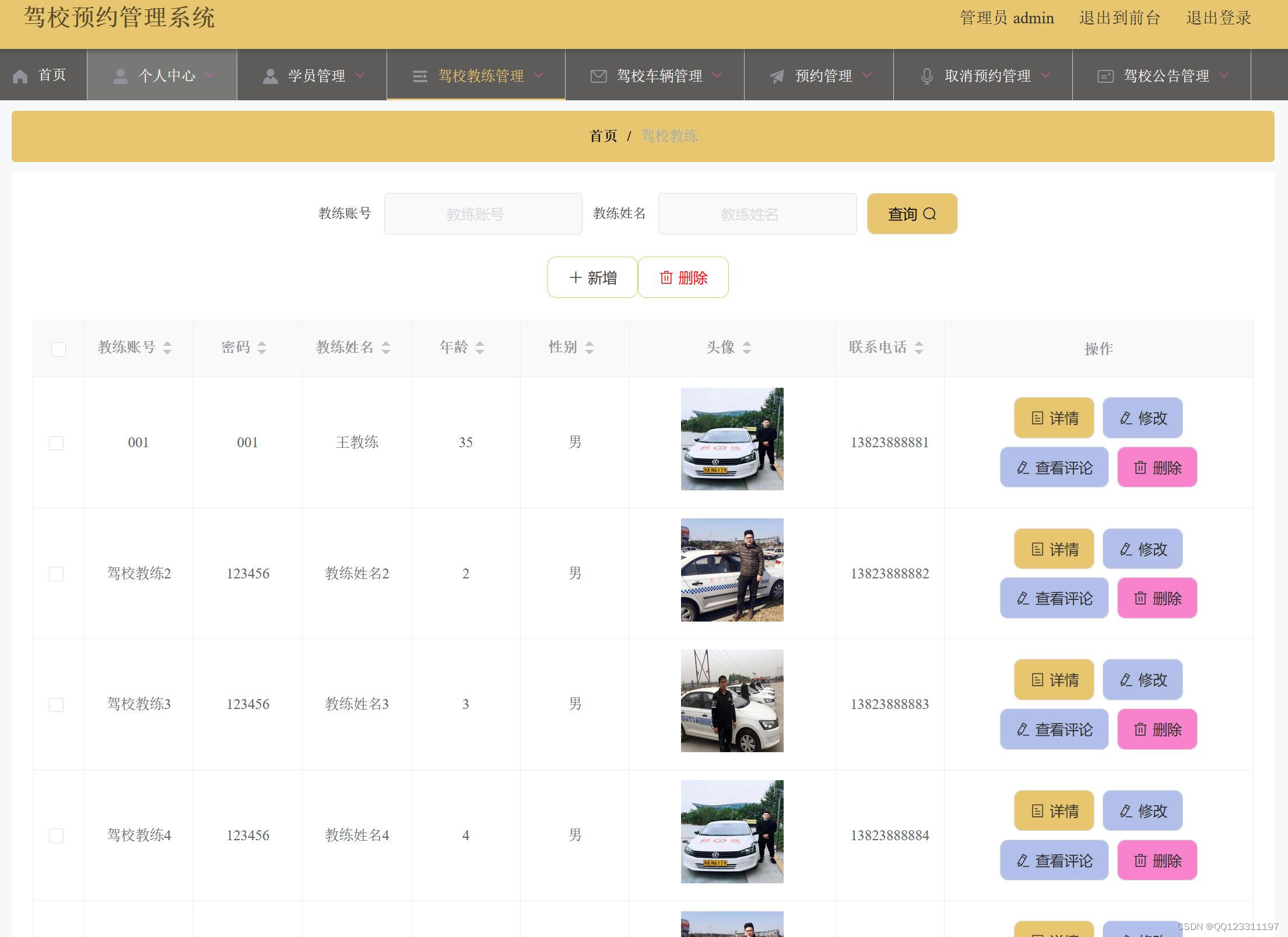Click the person icon beside 个人中心
The image size is (1288, 937).
[x=120, y=76]
